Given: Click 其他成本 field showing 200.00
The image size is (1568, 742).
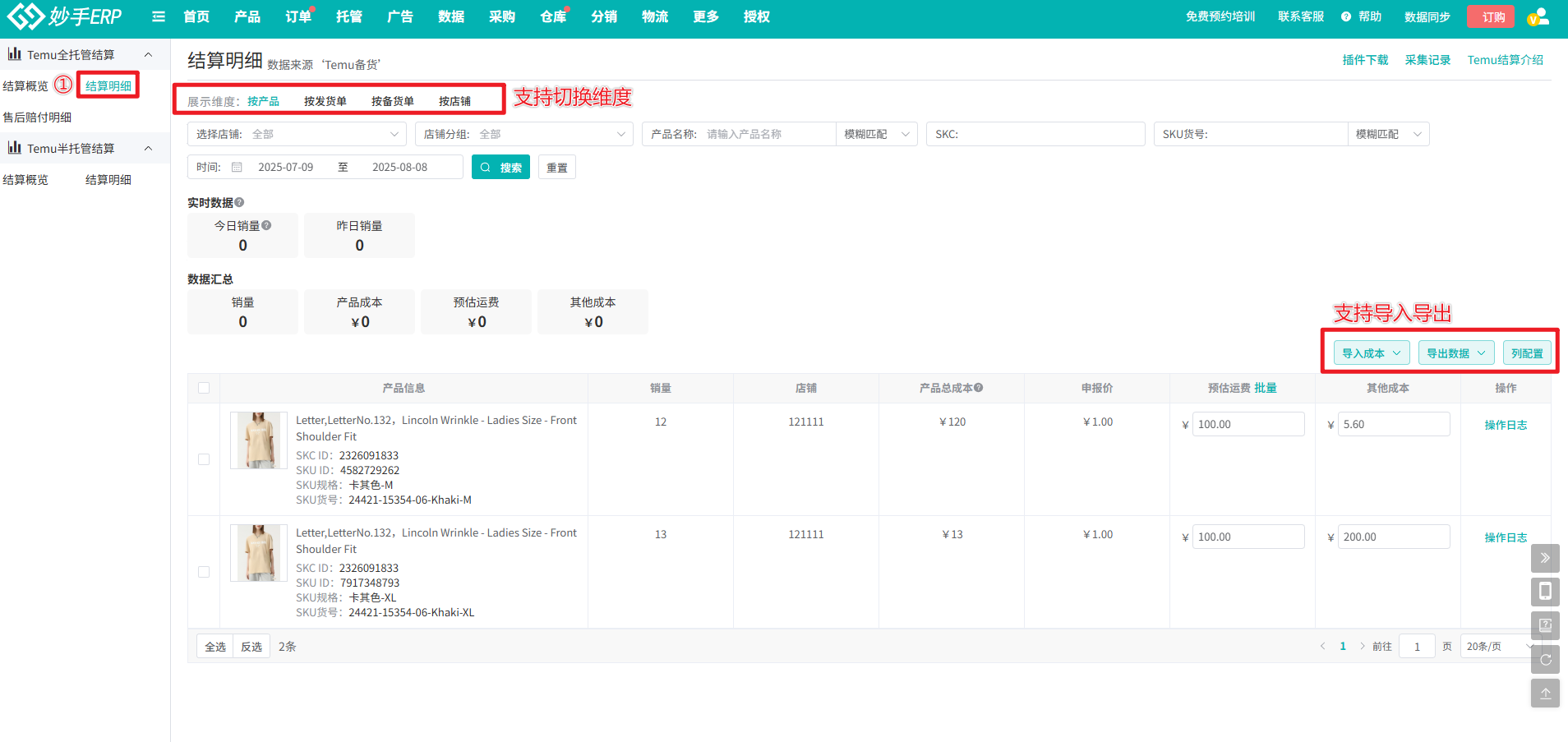Looking at the screenshot, I should pyautogui.click(x=1394, y=537).
